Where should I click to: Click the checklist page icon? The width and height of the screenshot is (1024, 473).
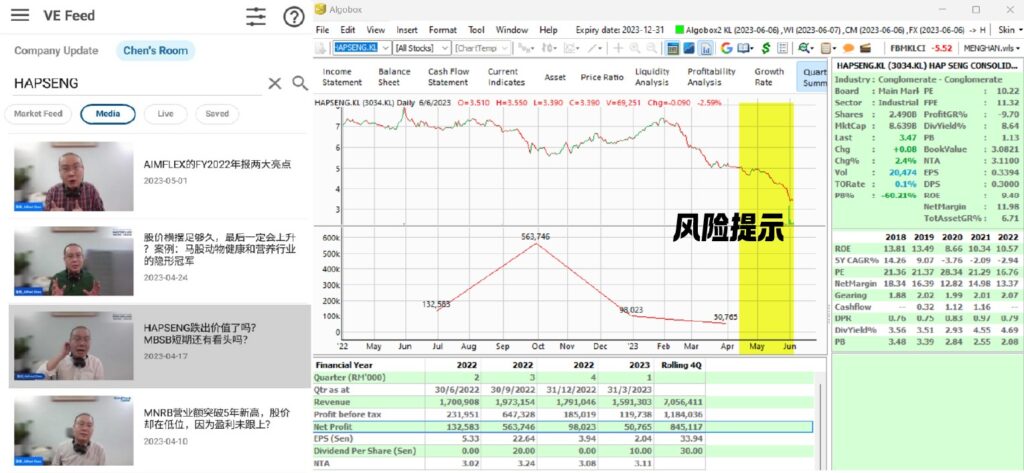point(782,48)
